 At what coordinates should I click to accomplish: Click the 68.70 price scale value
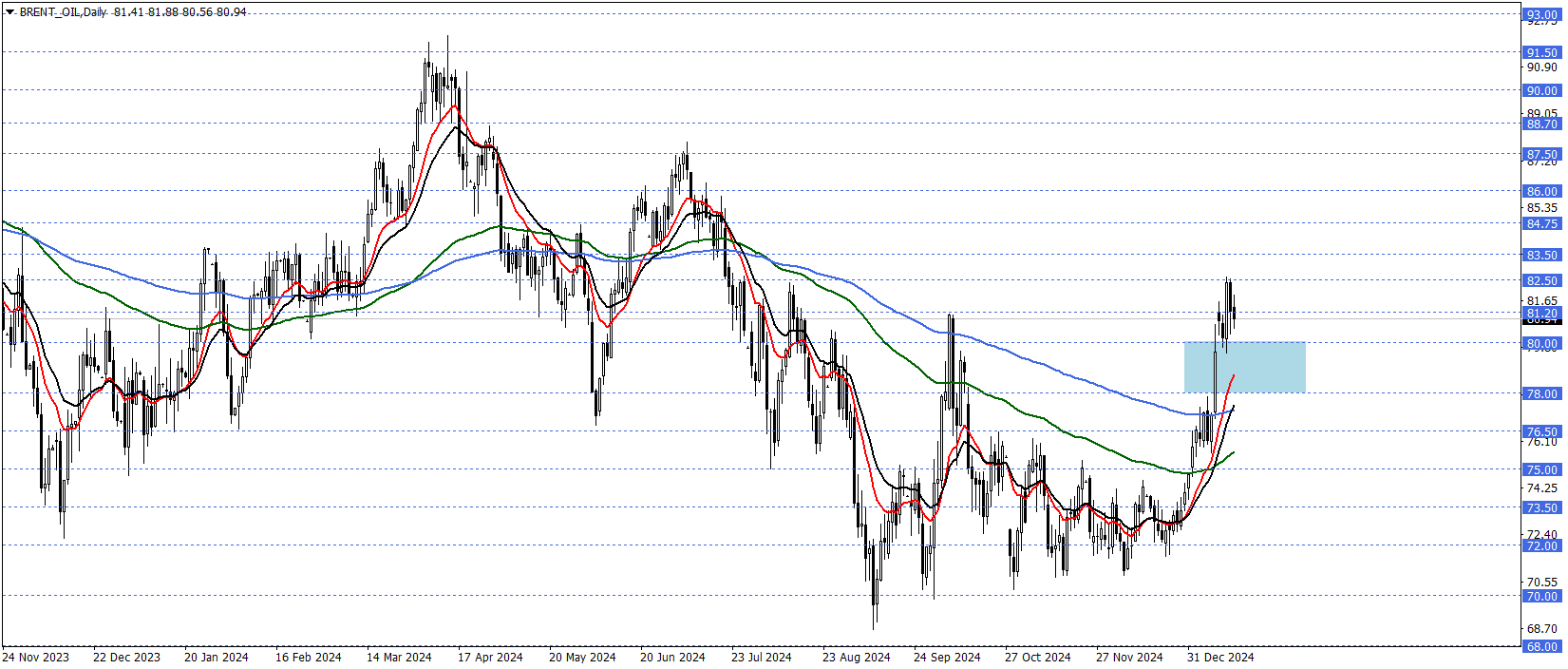click(x=1541, y=628)
